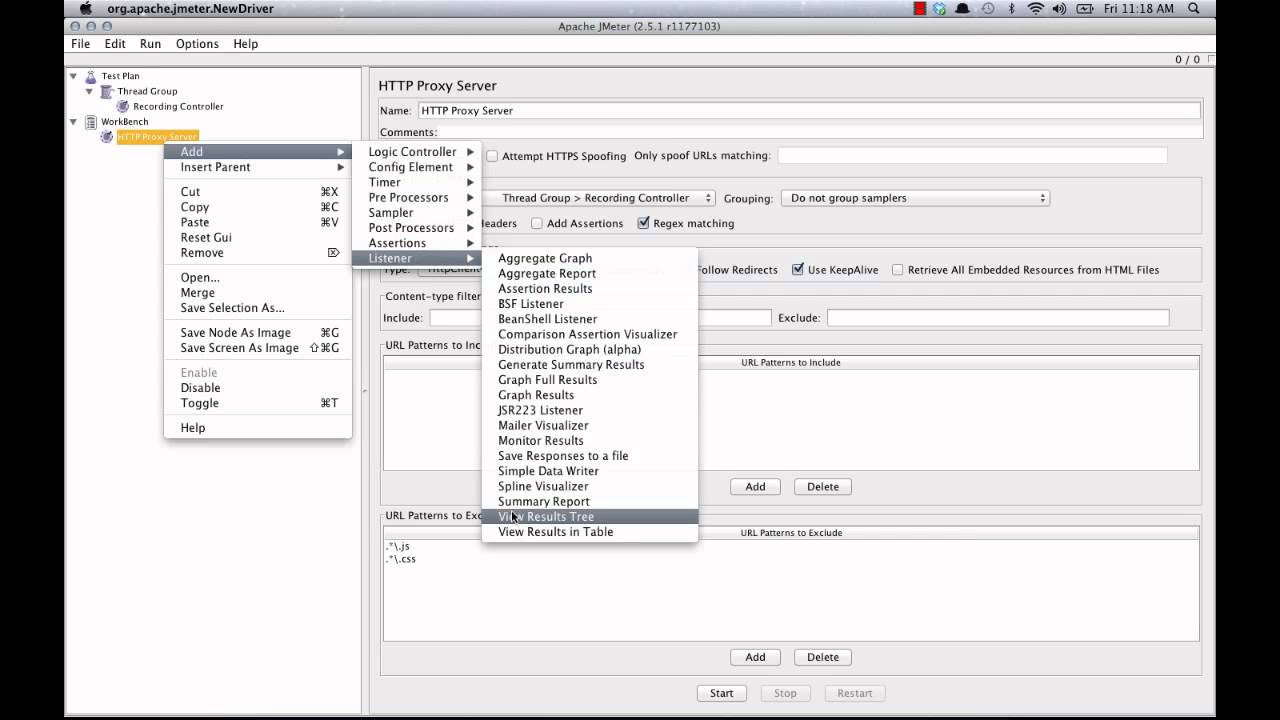1280x720 pixels.
Task: Open the Run menu in menu bar
Action: (x=150, y=44)
